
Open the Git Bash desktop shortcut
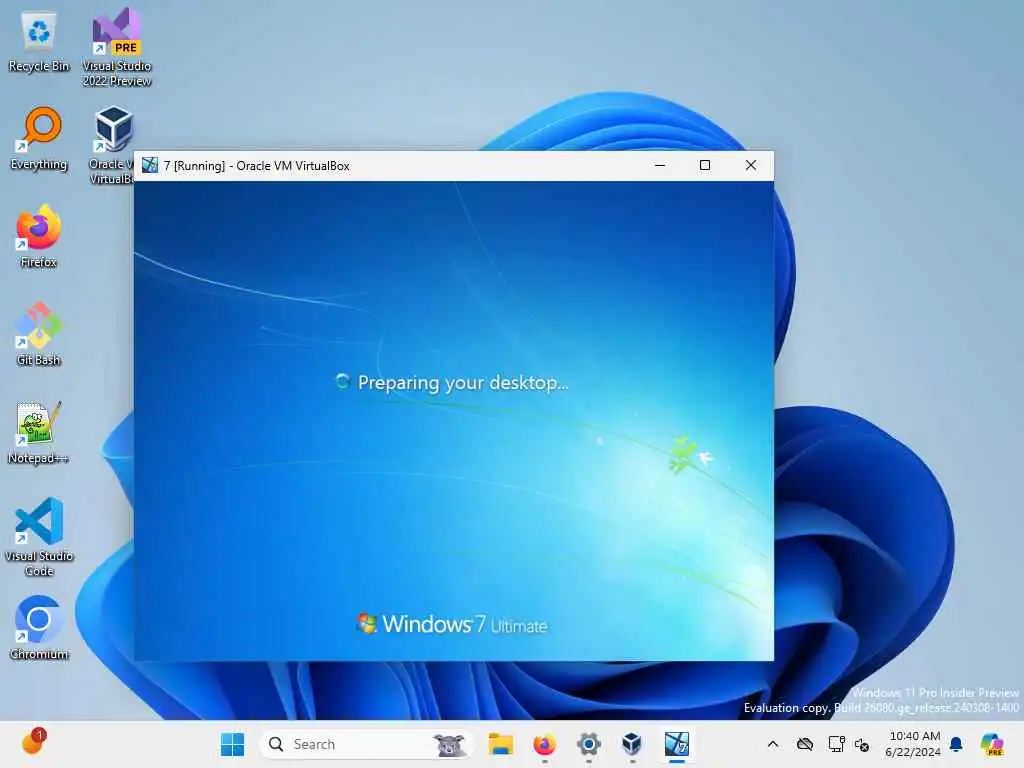coord(39,334)
